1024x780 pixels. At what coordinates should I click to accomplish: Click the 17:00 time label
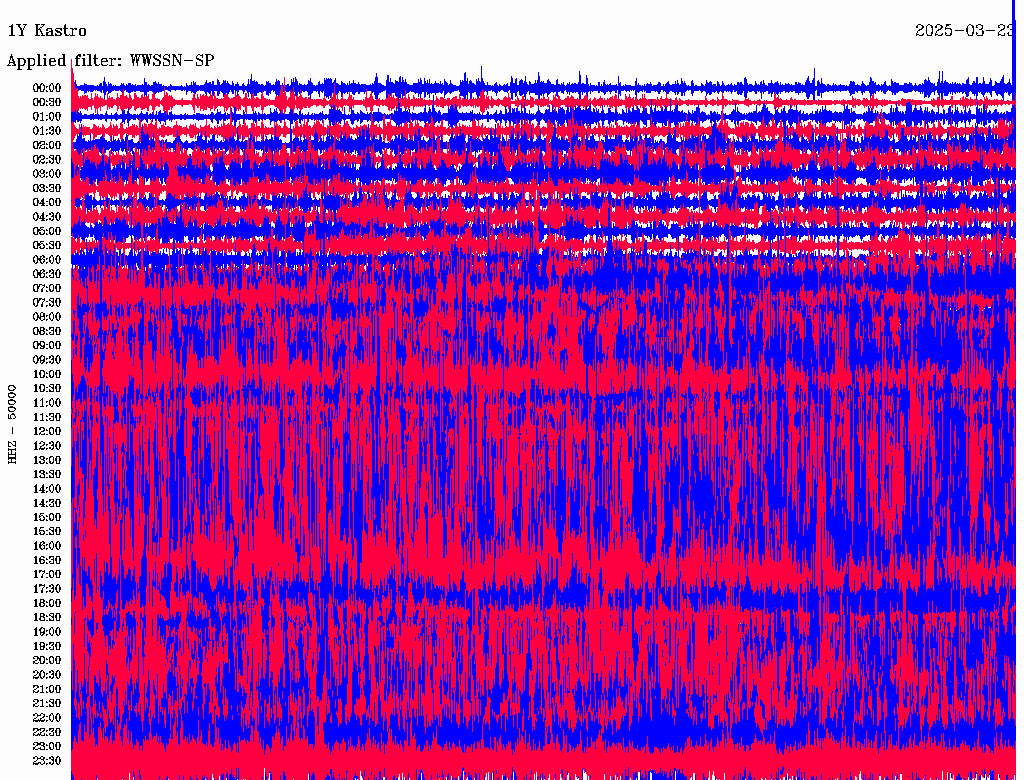(x=47, y=574)
